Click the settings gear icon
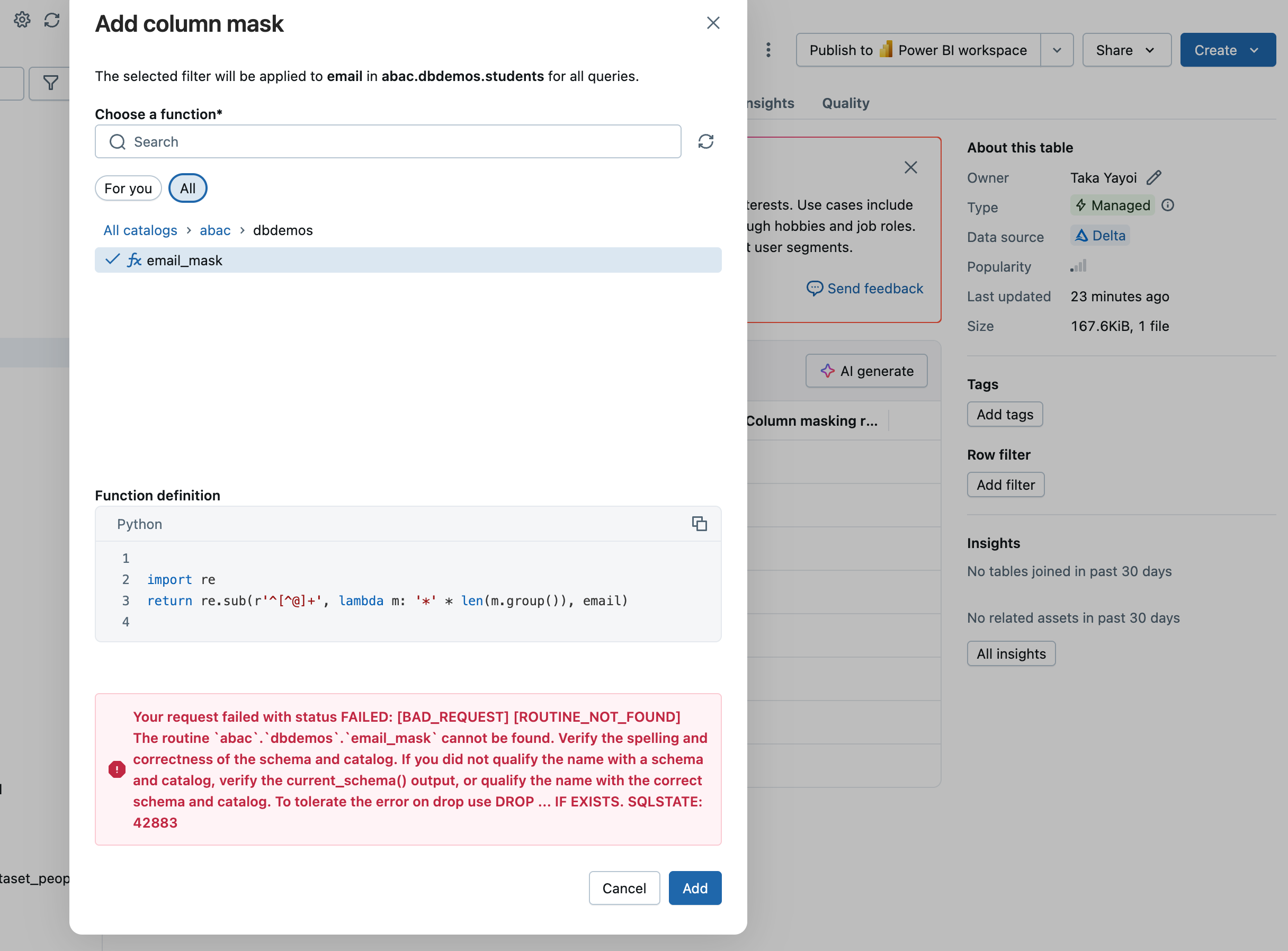Viewport: 1288px width, 951px height. [x=22, y=20]
